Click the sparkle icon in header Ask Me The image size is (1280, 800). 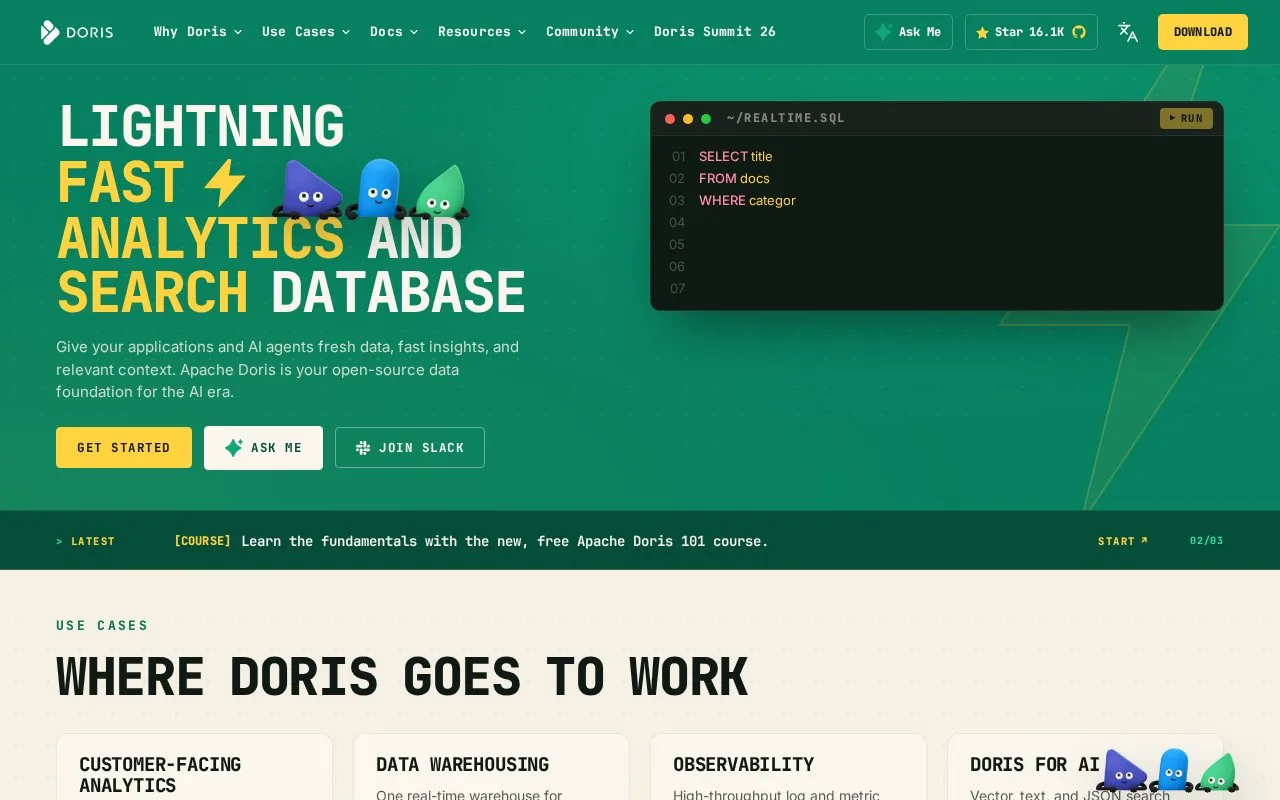pyautogui.click(x=883, y=32)
